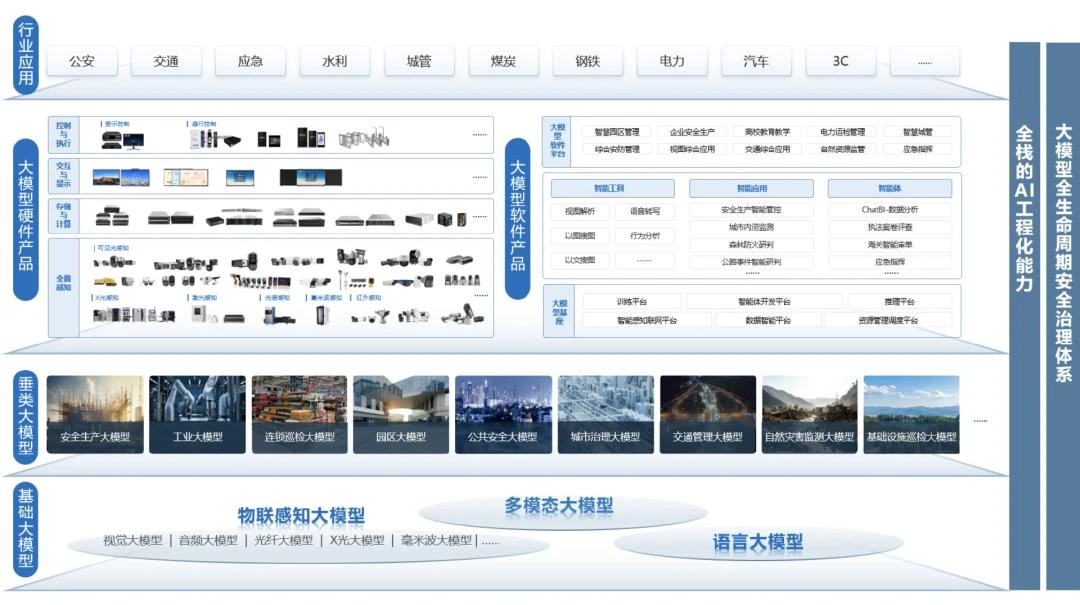
Task: Click the 大模型全生命周期安全治理体系 vertical bar
Action: point(1063,316)
